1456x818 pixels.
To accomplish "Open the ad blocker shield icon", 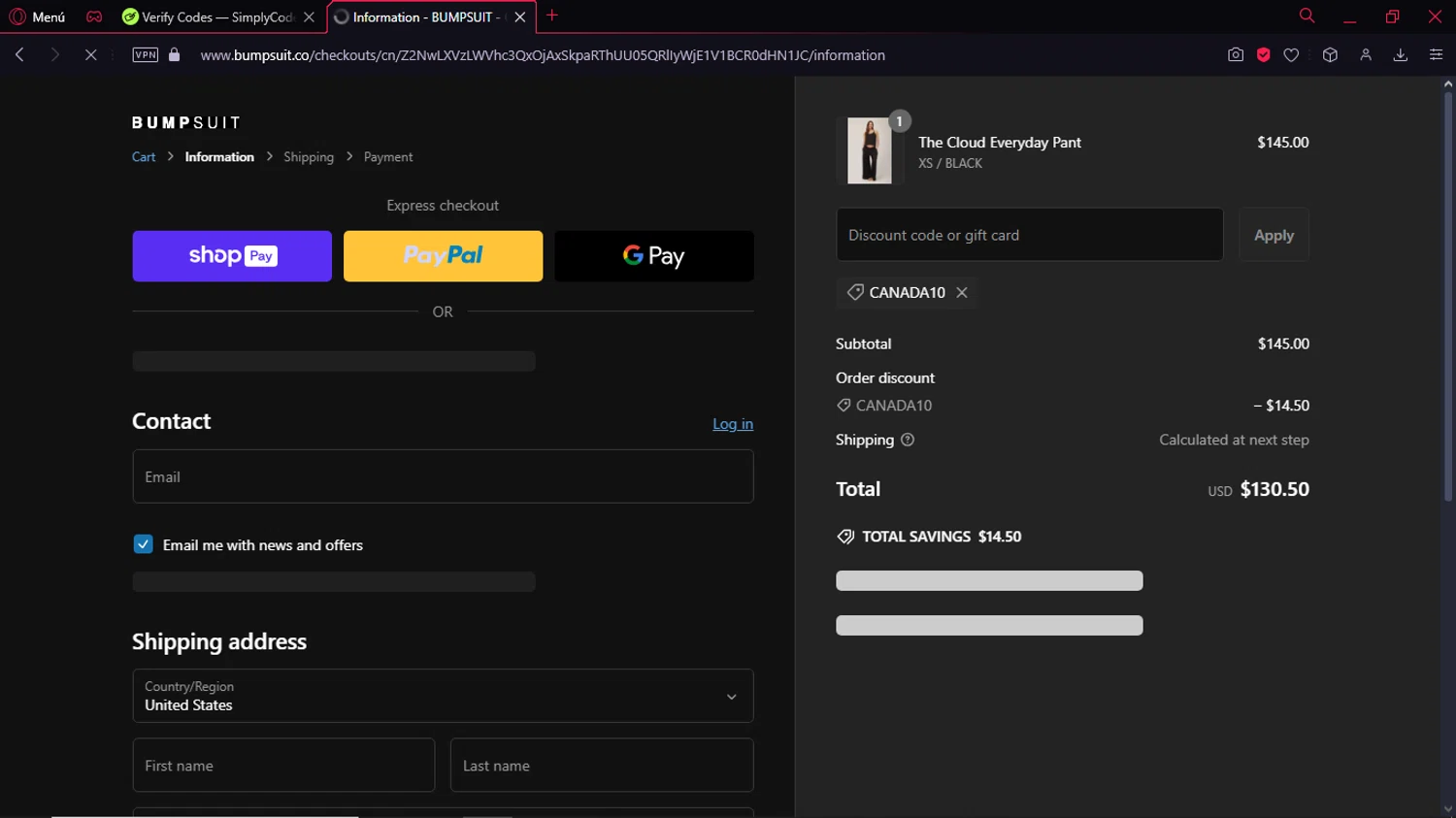I will tap(1264, 55).
